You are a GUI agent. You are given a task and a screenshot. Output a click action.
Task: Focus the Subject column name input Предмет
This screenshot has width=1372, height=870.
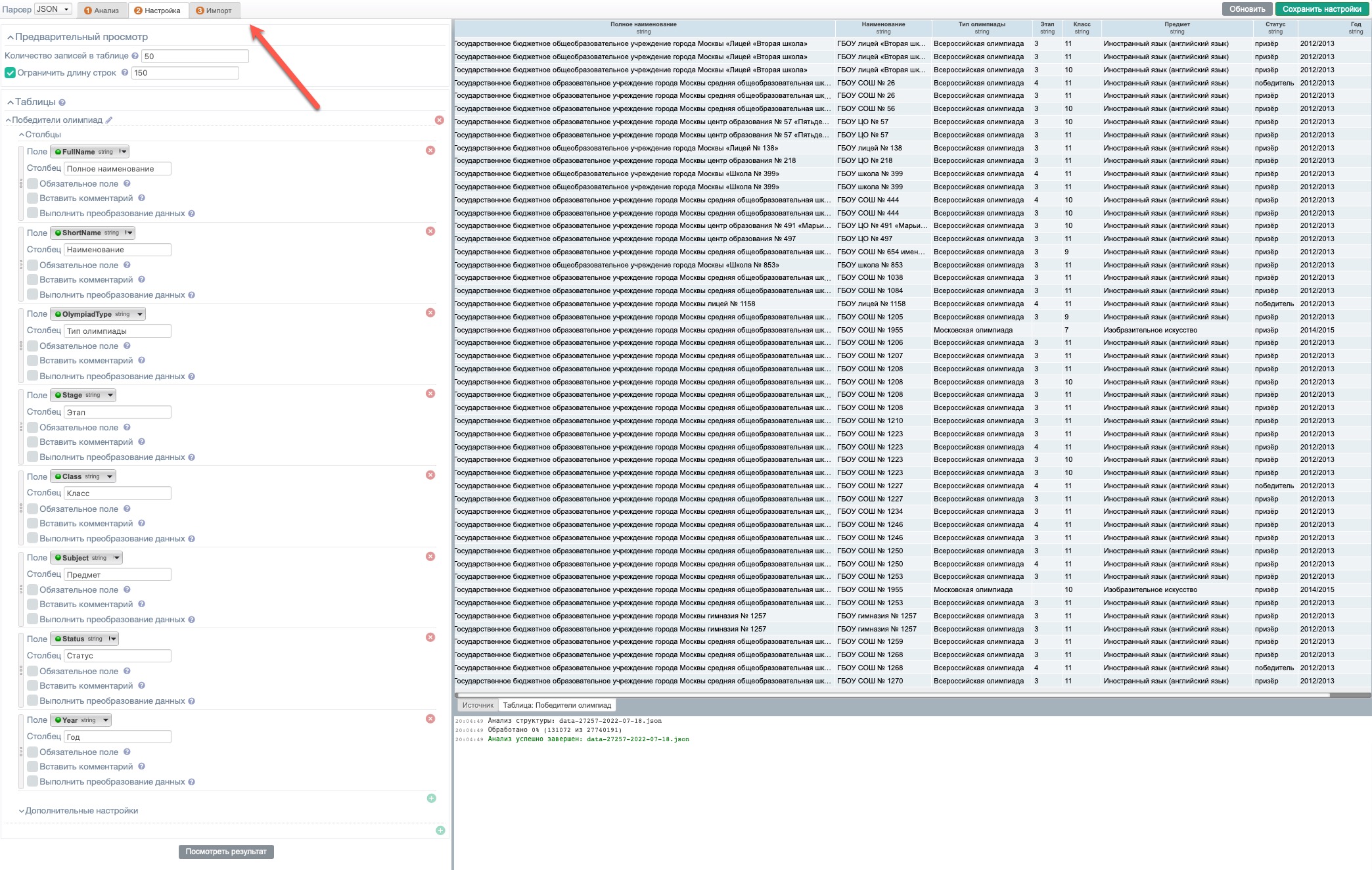(x=117, y=574)
